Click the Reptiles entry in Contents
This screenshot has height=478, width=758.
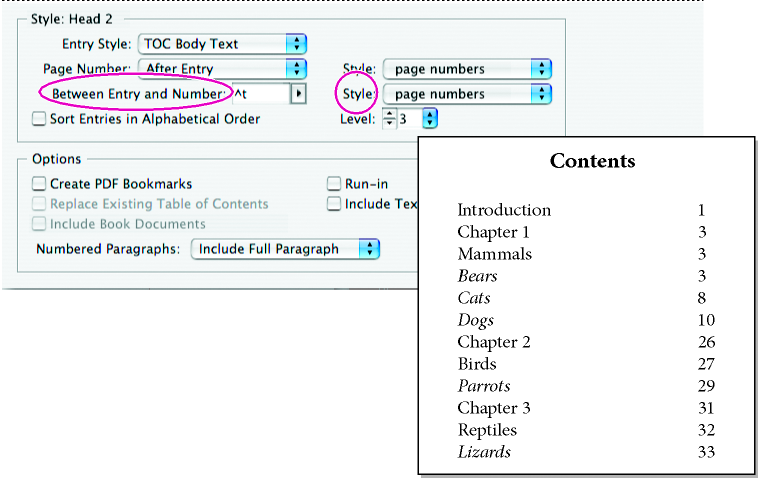[x=488, y=430]
